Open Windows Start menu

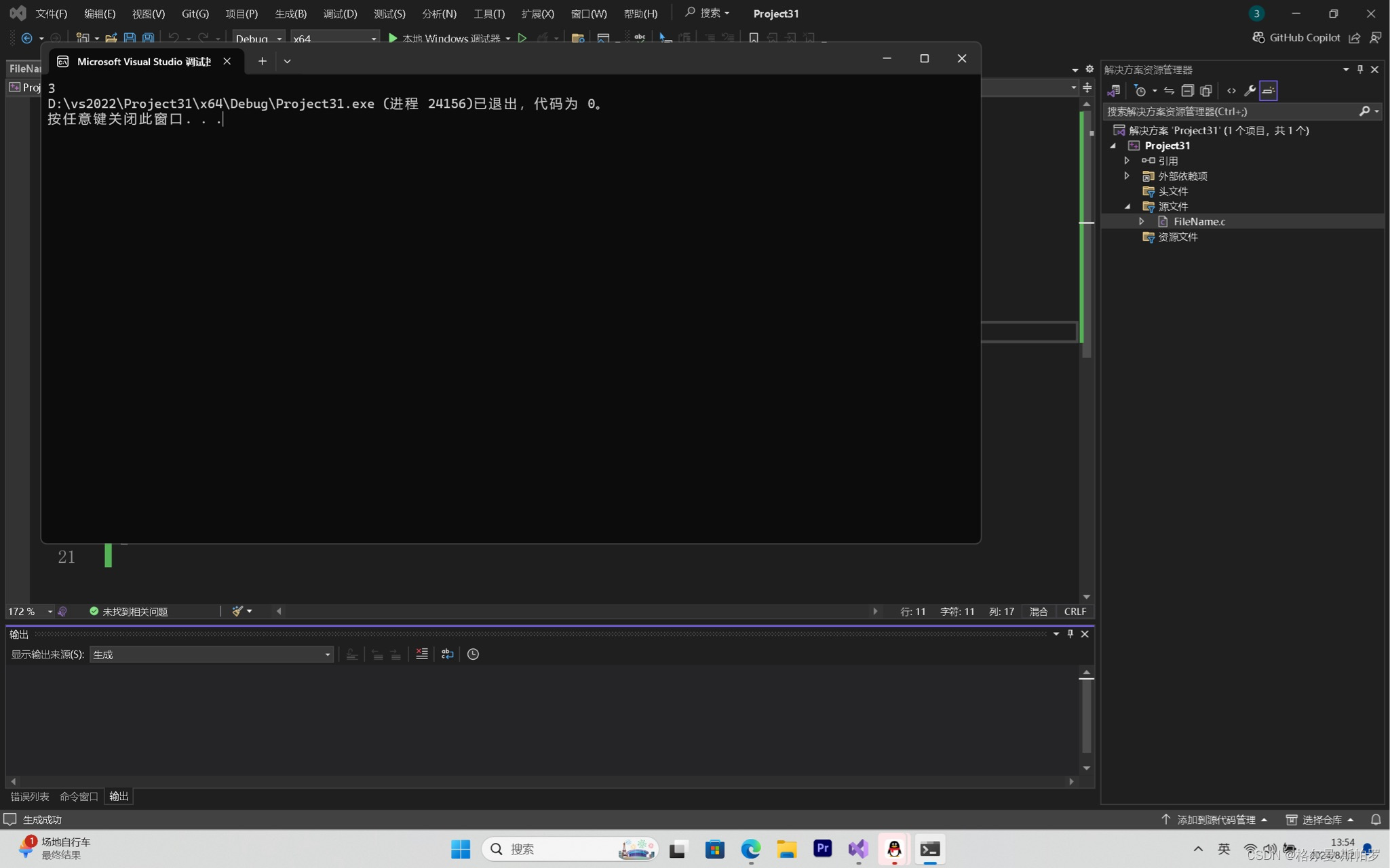(x=461, y=849)
